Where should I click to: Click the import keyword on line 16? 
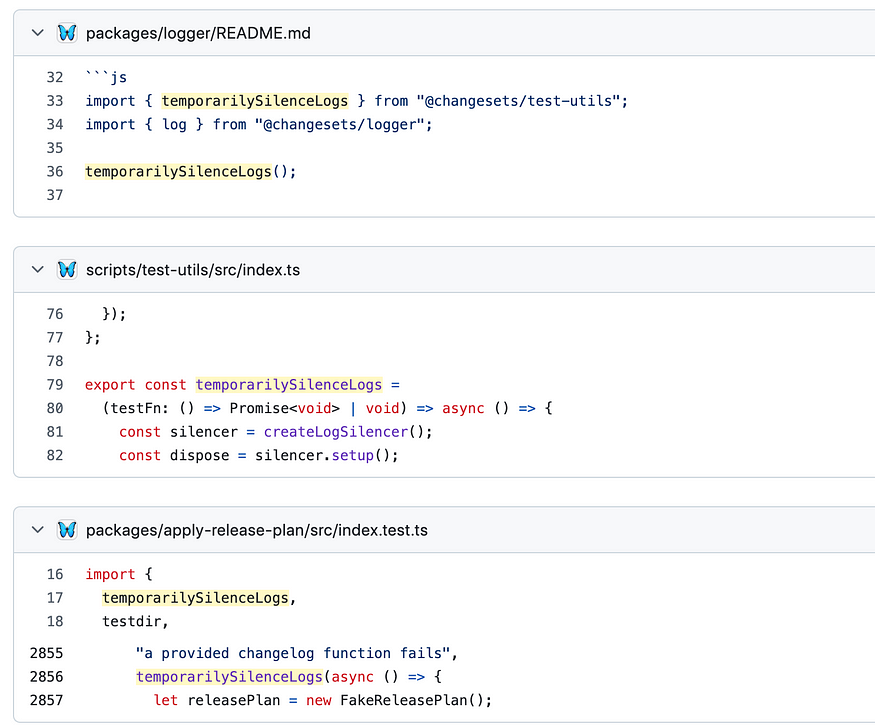pos(110,574)
